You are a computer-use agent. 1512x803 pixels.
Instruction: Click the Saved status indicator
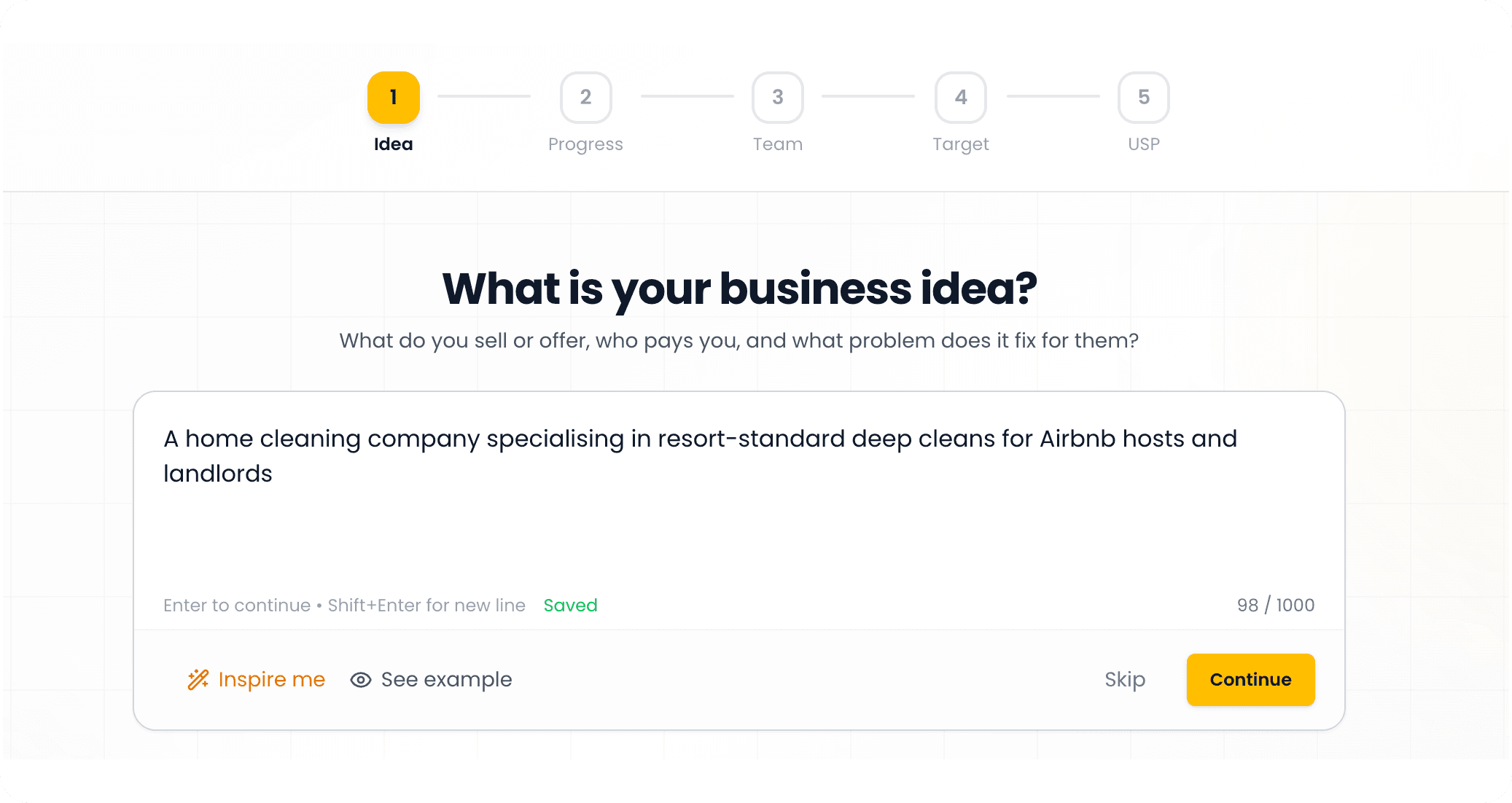[x=570, y=605]
